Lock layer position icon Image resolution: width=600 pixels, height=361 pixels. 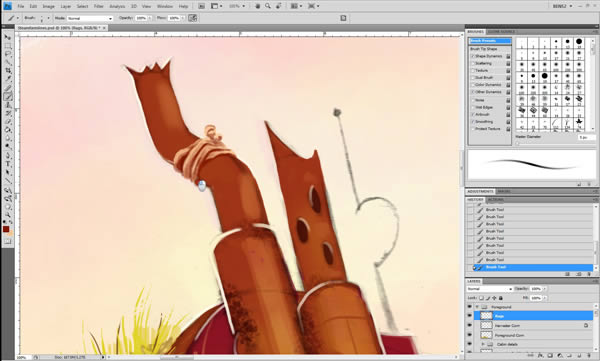(494, 298)
